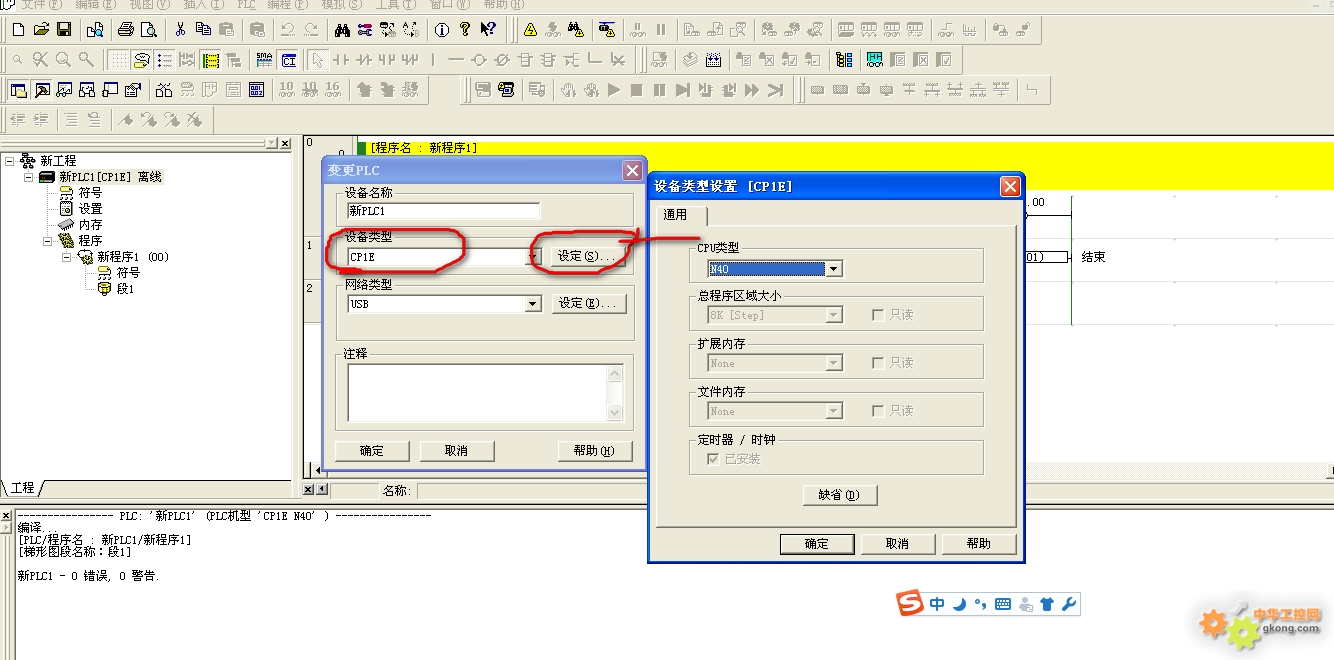Save the project with the floppy disk icon

[x=64, y=30]
